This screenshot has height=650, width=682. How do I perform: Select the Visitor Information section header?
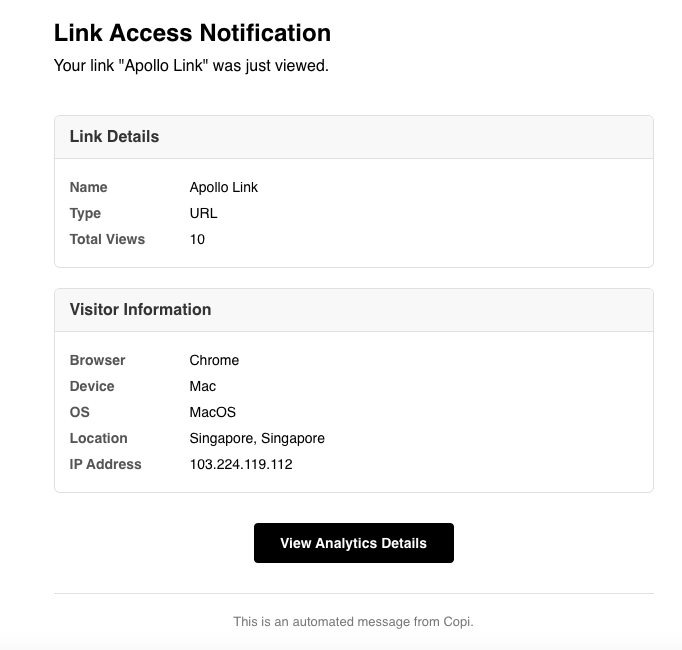pyautogui.click(x=140, y=310)
